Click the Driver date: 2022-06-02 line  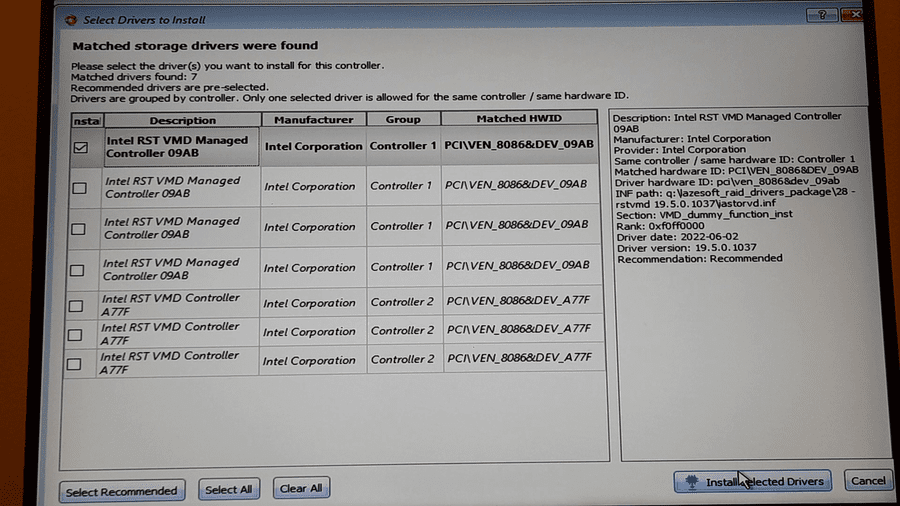tap(677, 237)
